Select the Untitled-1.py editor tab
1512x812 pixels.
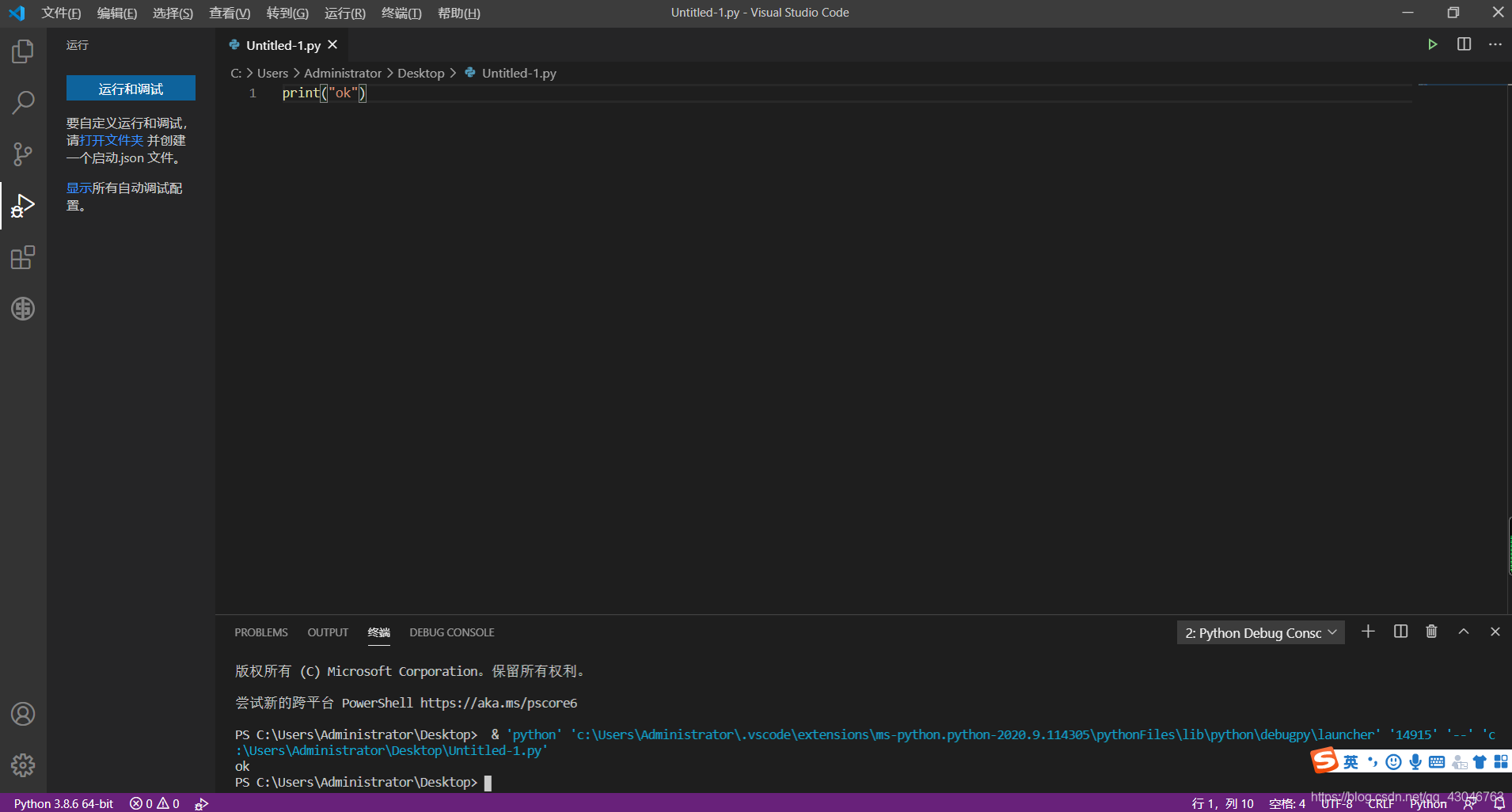tap(283, 45)
